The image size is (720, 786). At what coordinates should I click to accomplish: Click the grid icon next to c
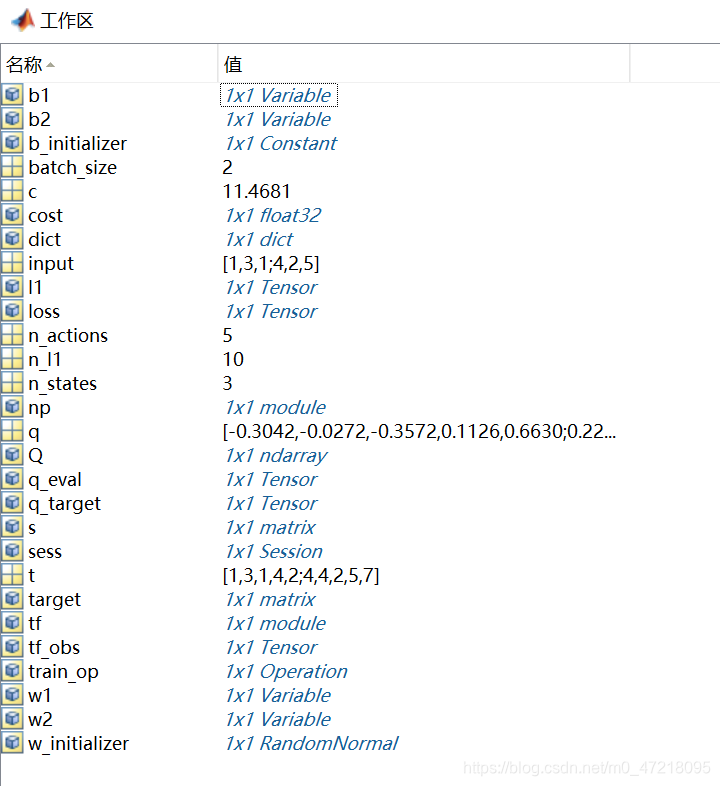[12, 191]
